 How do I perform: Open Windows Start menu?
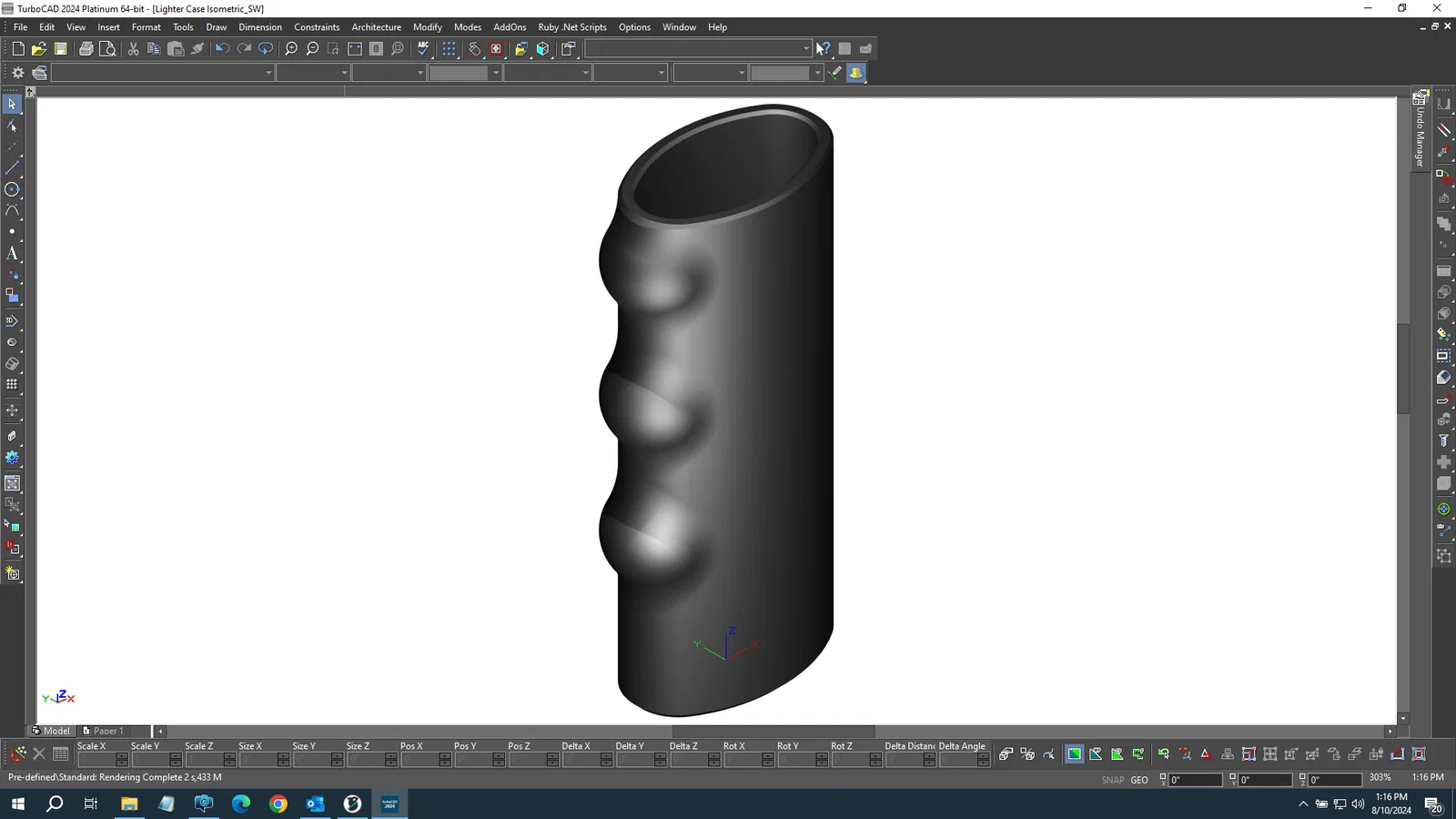[17, 804]
